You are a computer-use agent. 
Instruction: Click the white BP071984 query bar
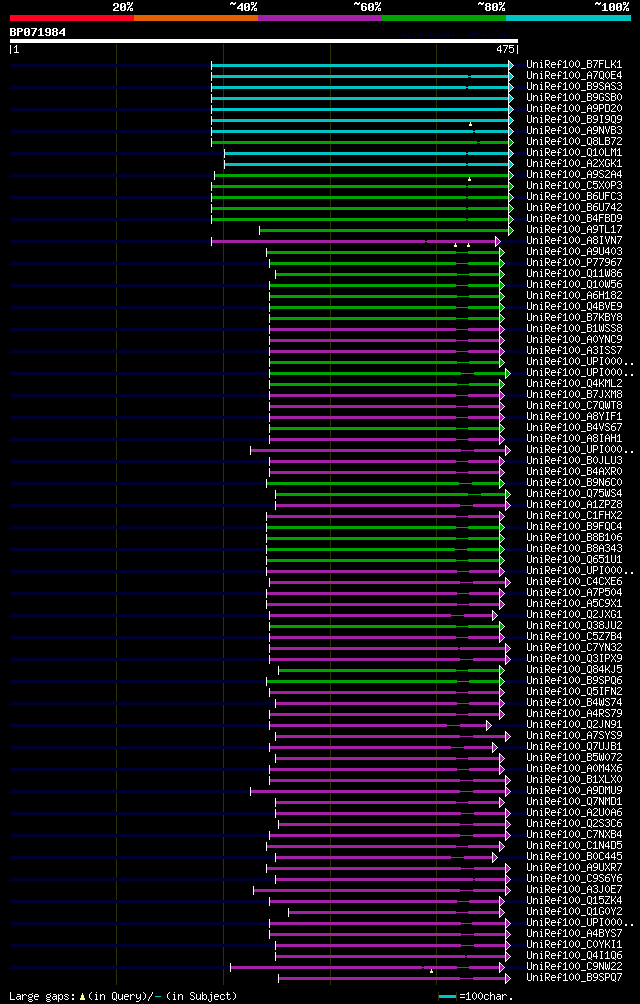coord(264,41)
